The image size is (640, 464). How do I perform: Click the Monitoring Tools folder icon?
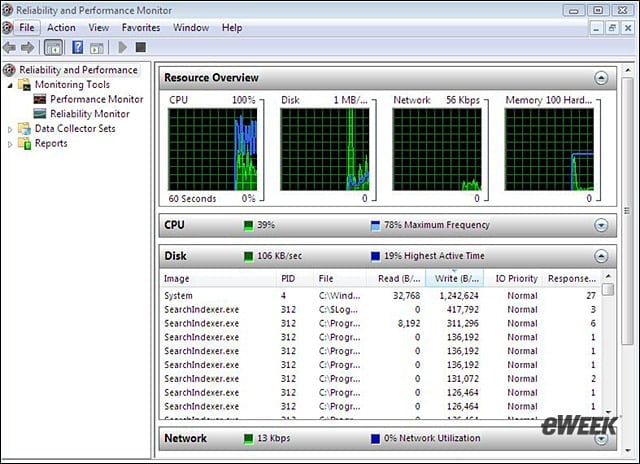[x=24, y=84]
